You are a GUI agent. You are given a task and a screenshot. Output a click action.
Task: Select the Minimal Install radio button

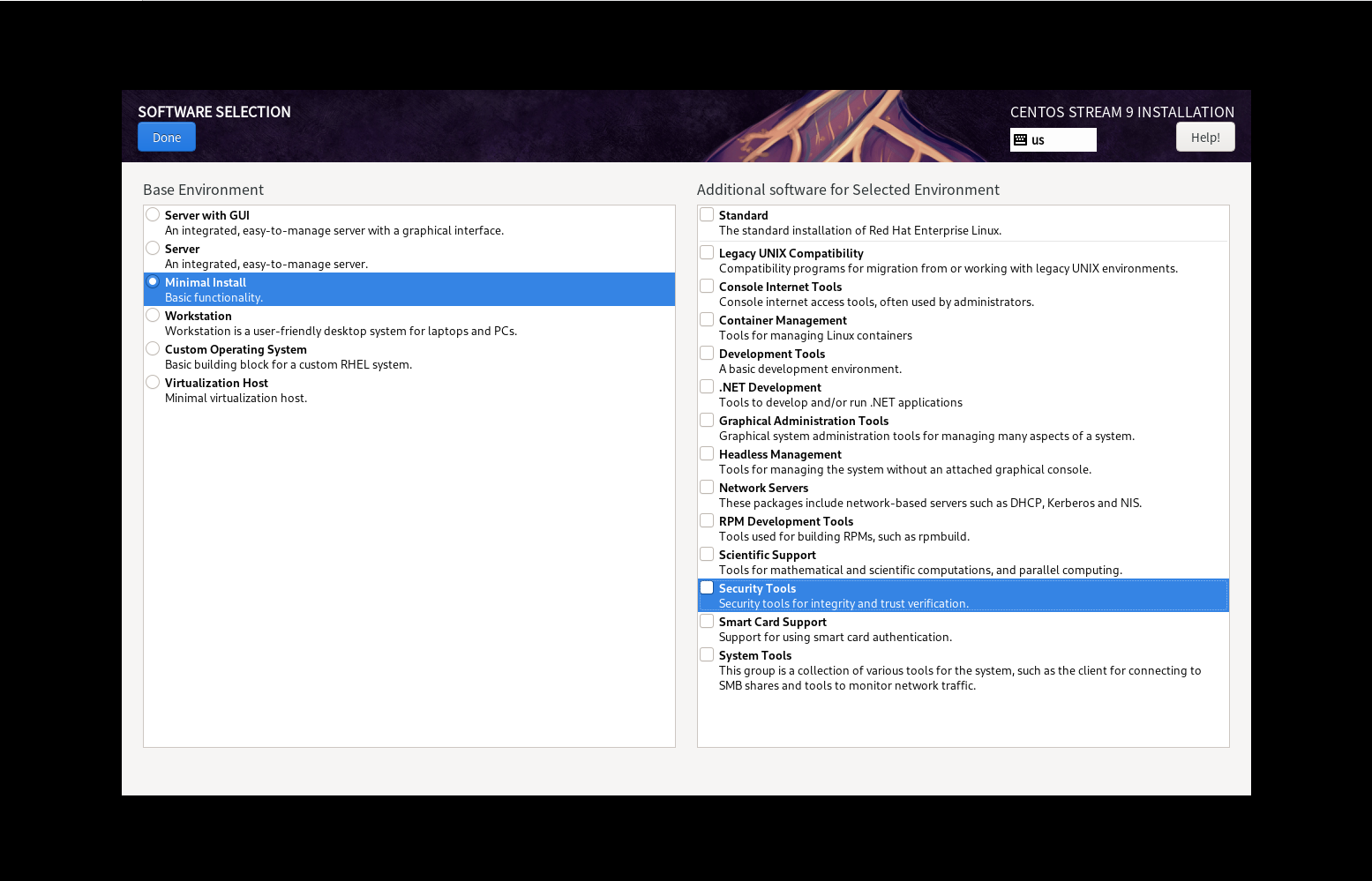tap(153, 281)
